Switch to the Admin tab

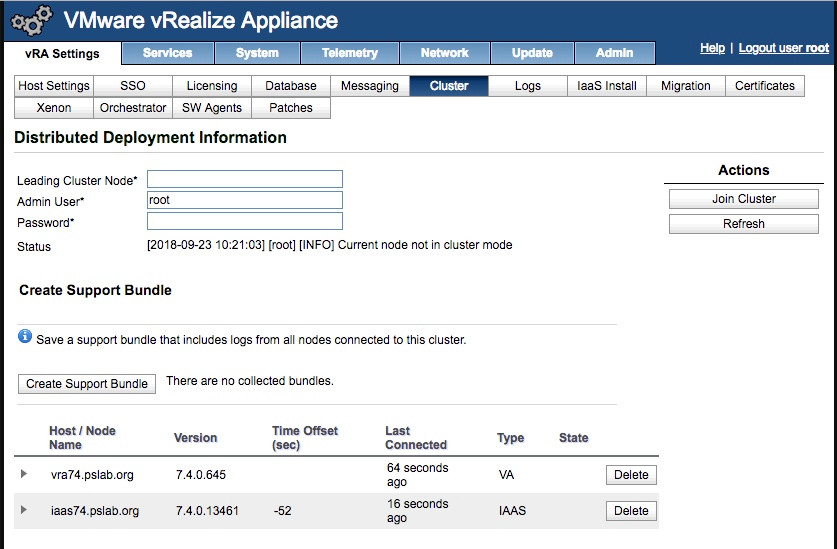614,53
